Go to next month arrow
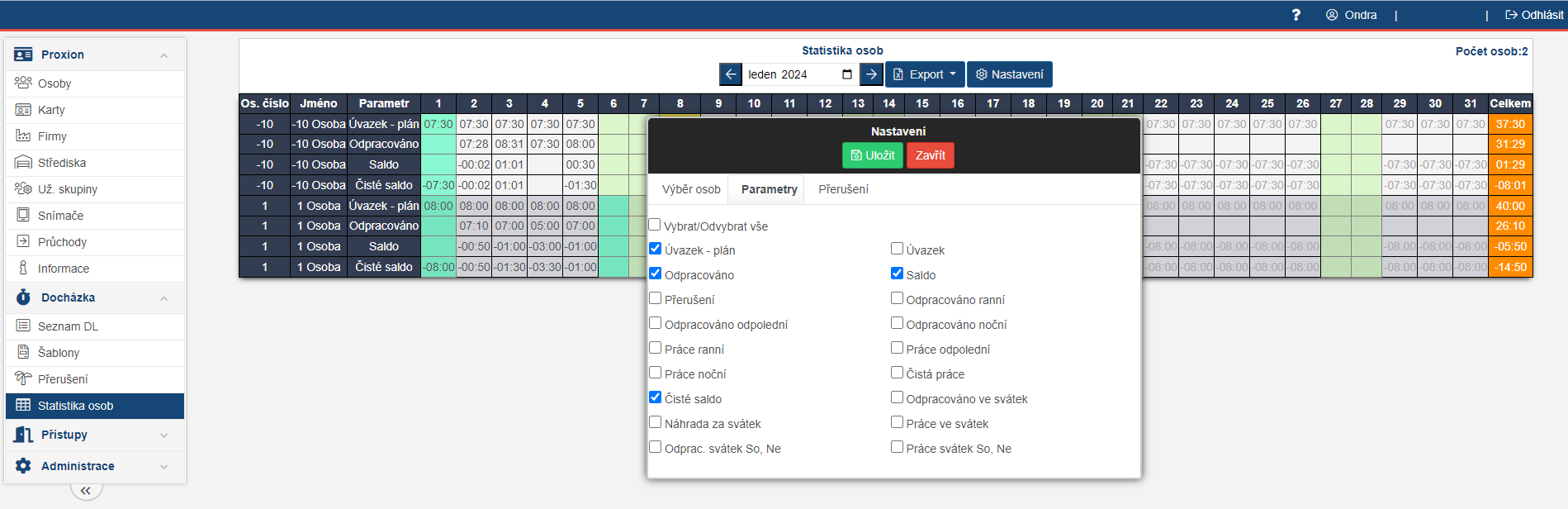The height and width of the screenshot is (509, 1568). 871,74
